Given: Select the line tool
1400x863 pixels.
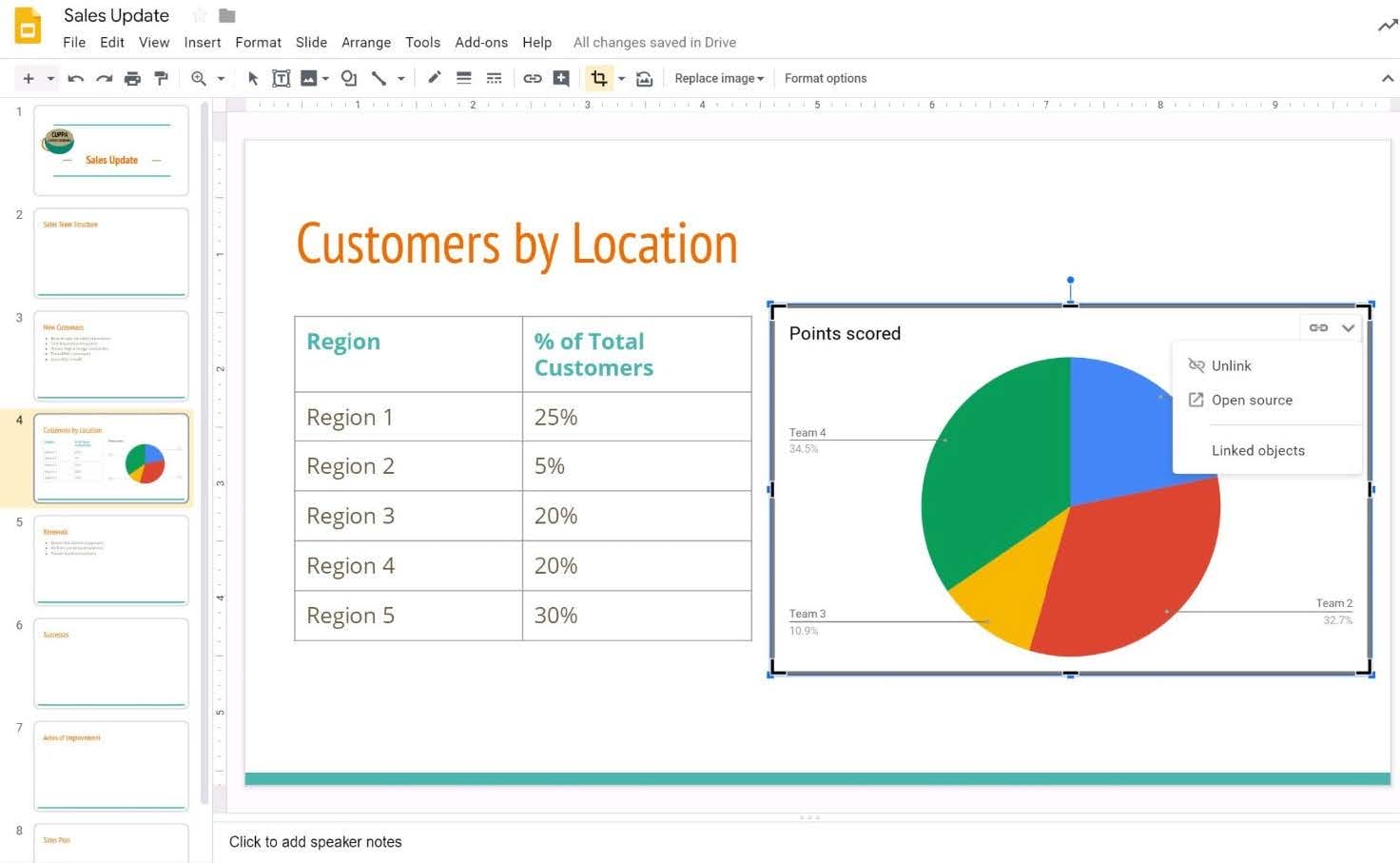Looking at the screenshot, I should pos(379,78).
